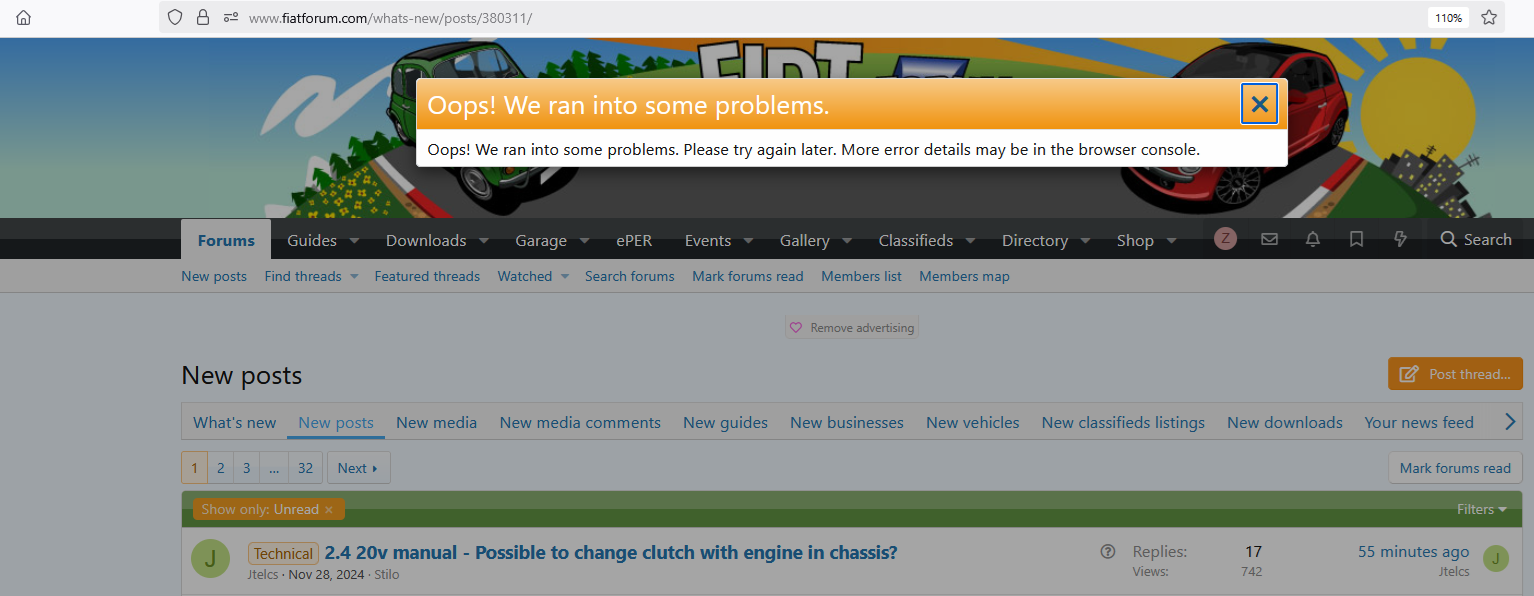Close the error dialog with the X

[x=1260, y=104]
